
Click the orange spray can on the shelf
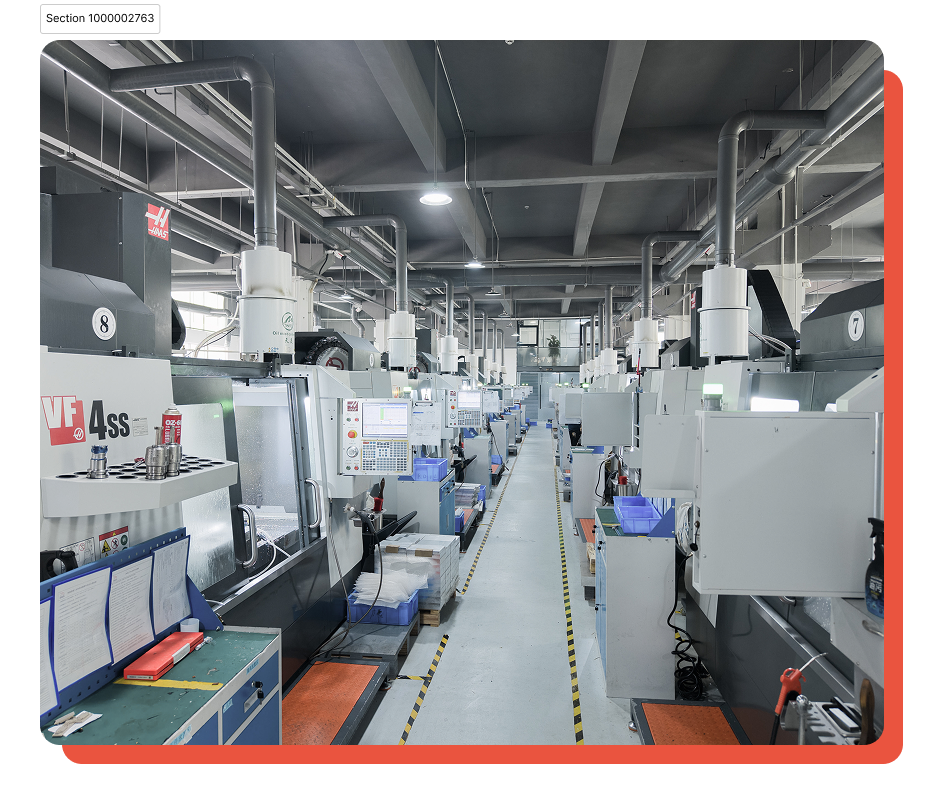170,422
